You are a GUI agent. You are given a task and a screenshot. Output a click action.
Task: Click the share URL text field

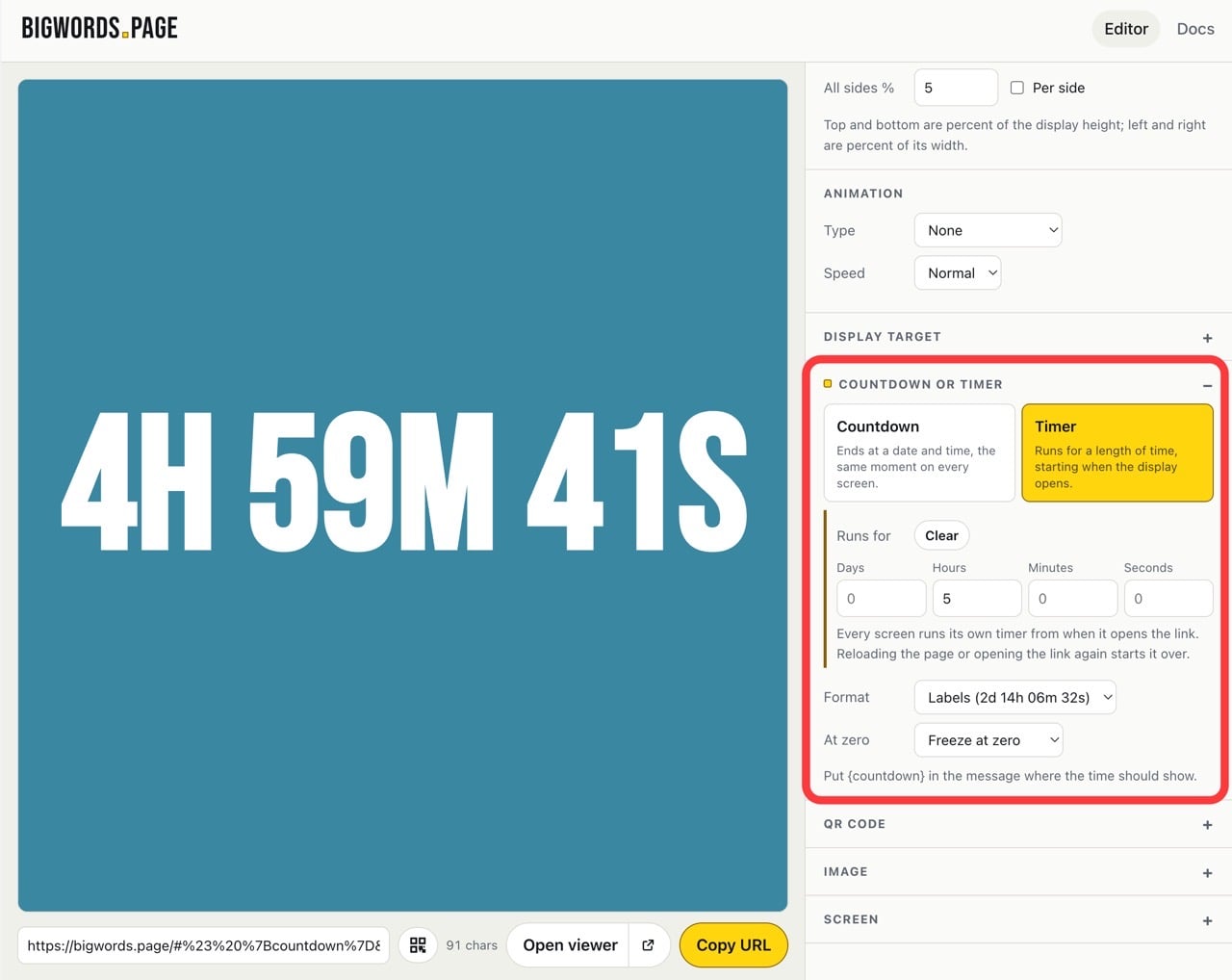coord(204,945)
